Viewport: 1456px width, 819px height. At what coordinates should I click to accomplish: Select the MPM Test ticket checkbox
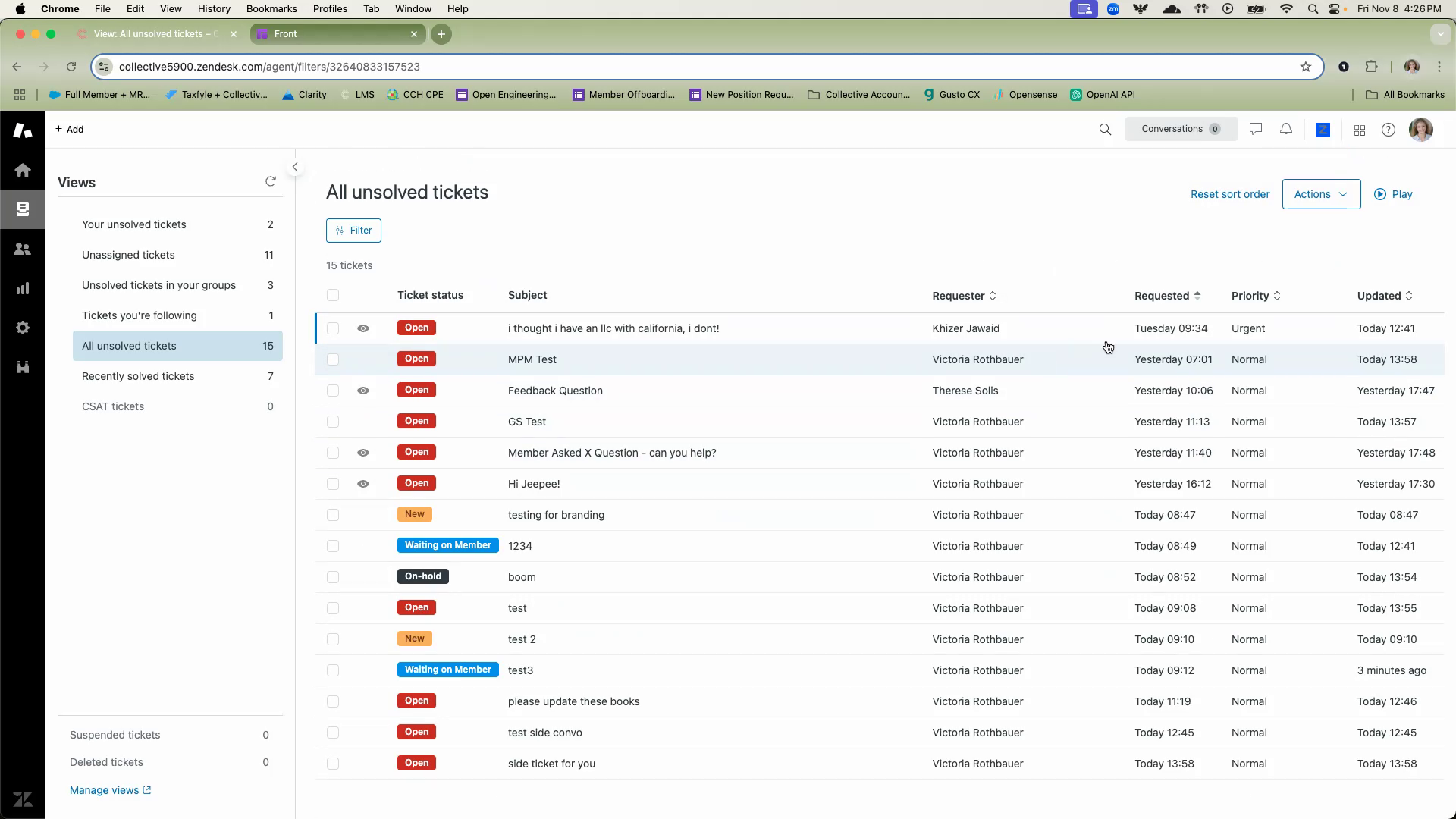[333, 359]
